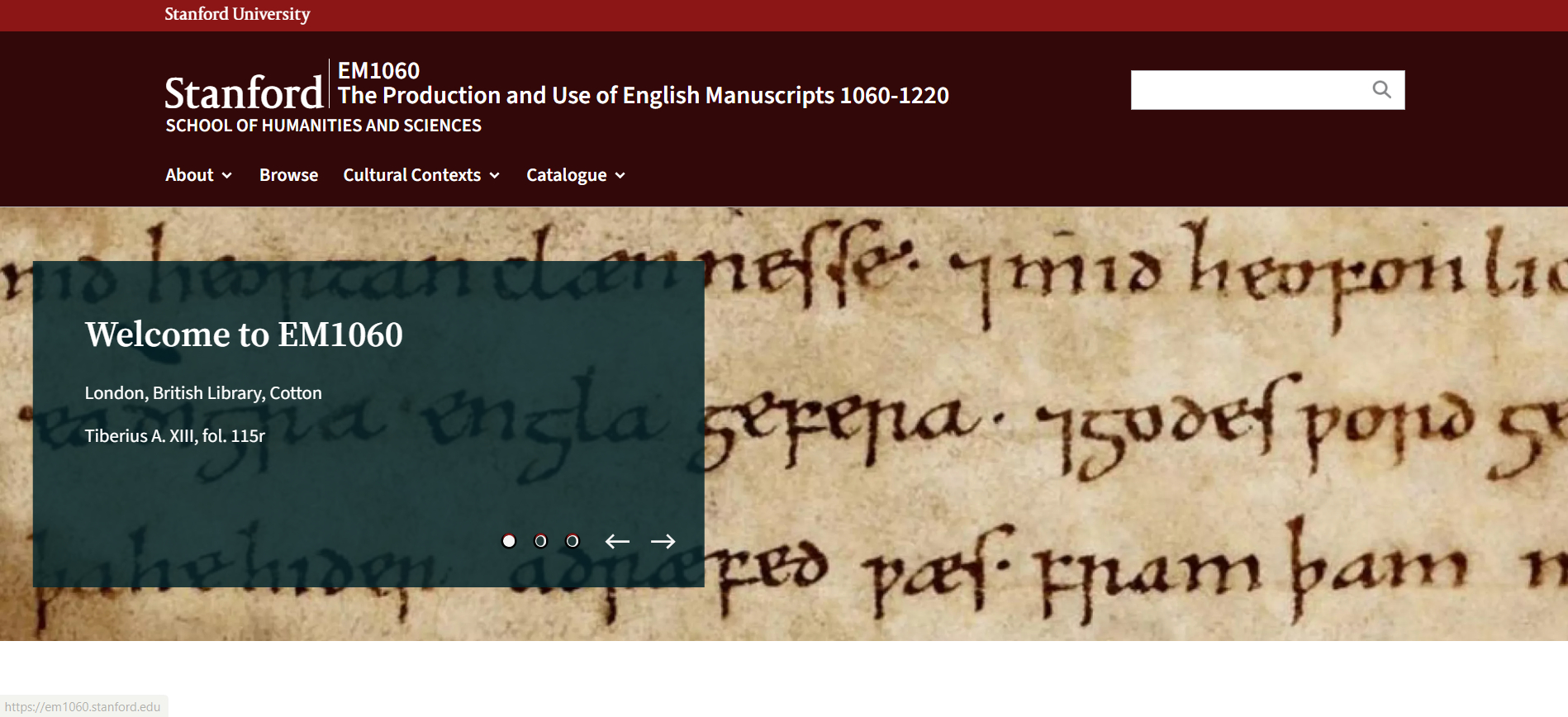Click the manuscript banner image at right
Viewport: 1568px width, 717px height.
point(1132,430)
